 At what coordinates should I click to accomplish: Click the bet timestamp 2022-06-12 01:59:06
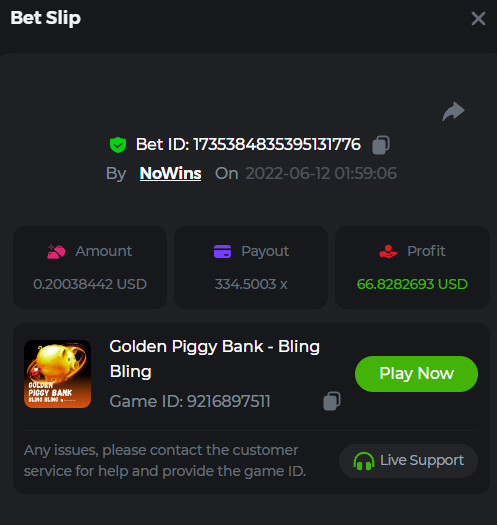(x=321, y=173)
